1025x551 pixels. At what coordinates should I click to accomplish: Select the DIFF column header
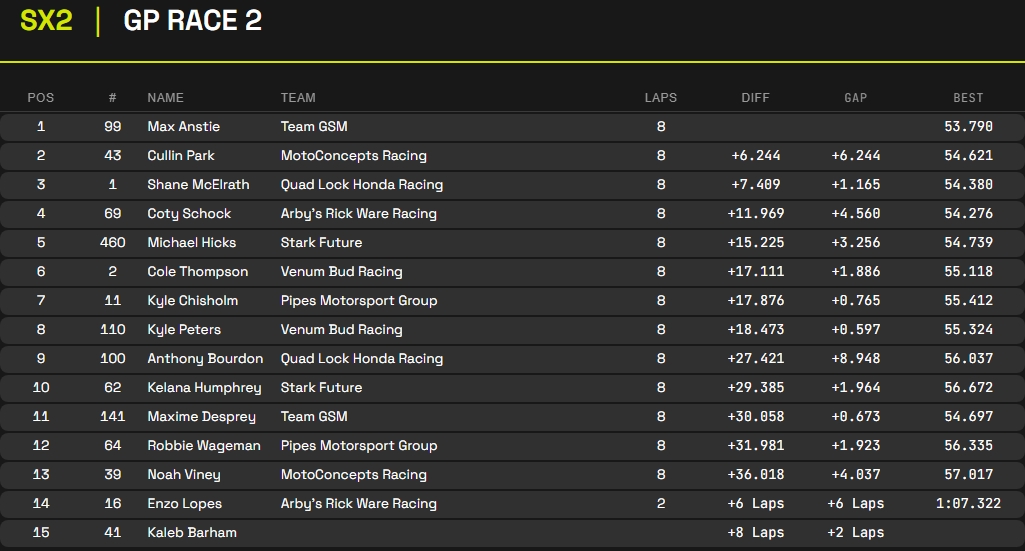(756, 98)
